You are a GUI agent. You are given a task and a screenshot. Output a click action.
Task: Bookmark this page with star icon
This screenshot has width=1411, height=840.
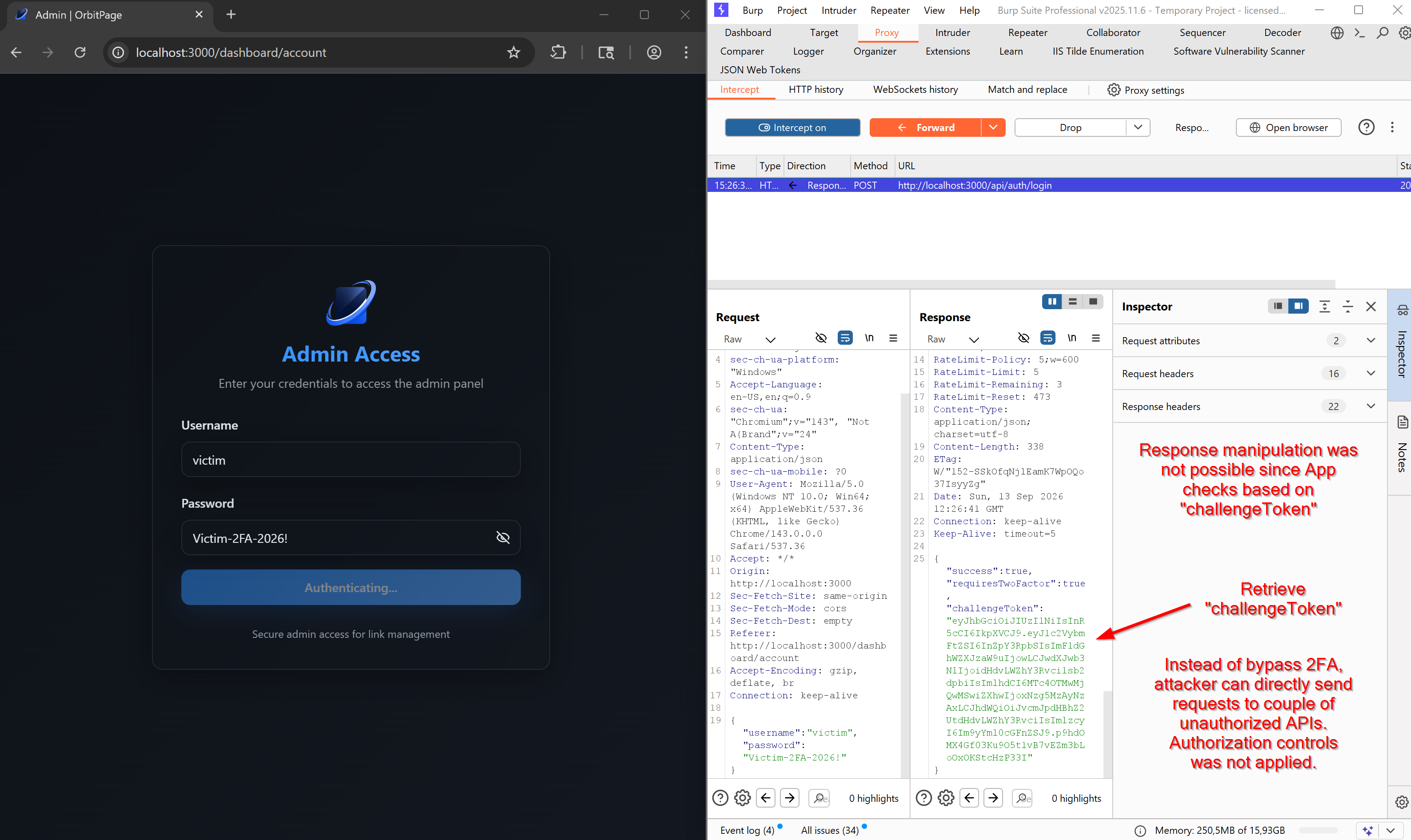[x=514, y=52]
